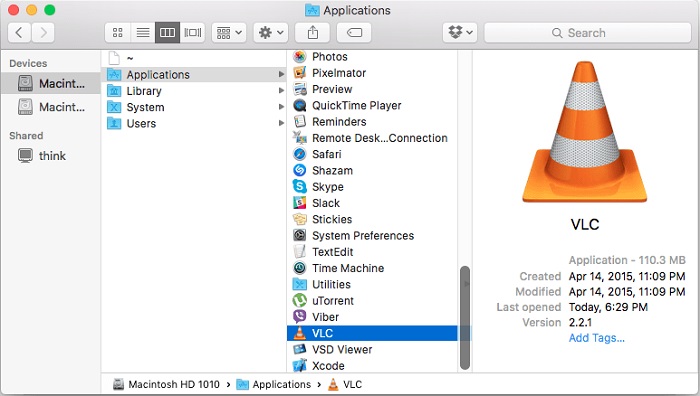The height and width of the screenshot is (396, 700).
Task: Click the Version 2.2.1 value
Action: pyautogui.click(x=580, y=322)
